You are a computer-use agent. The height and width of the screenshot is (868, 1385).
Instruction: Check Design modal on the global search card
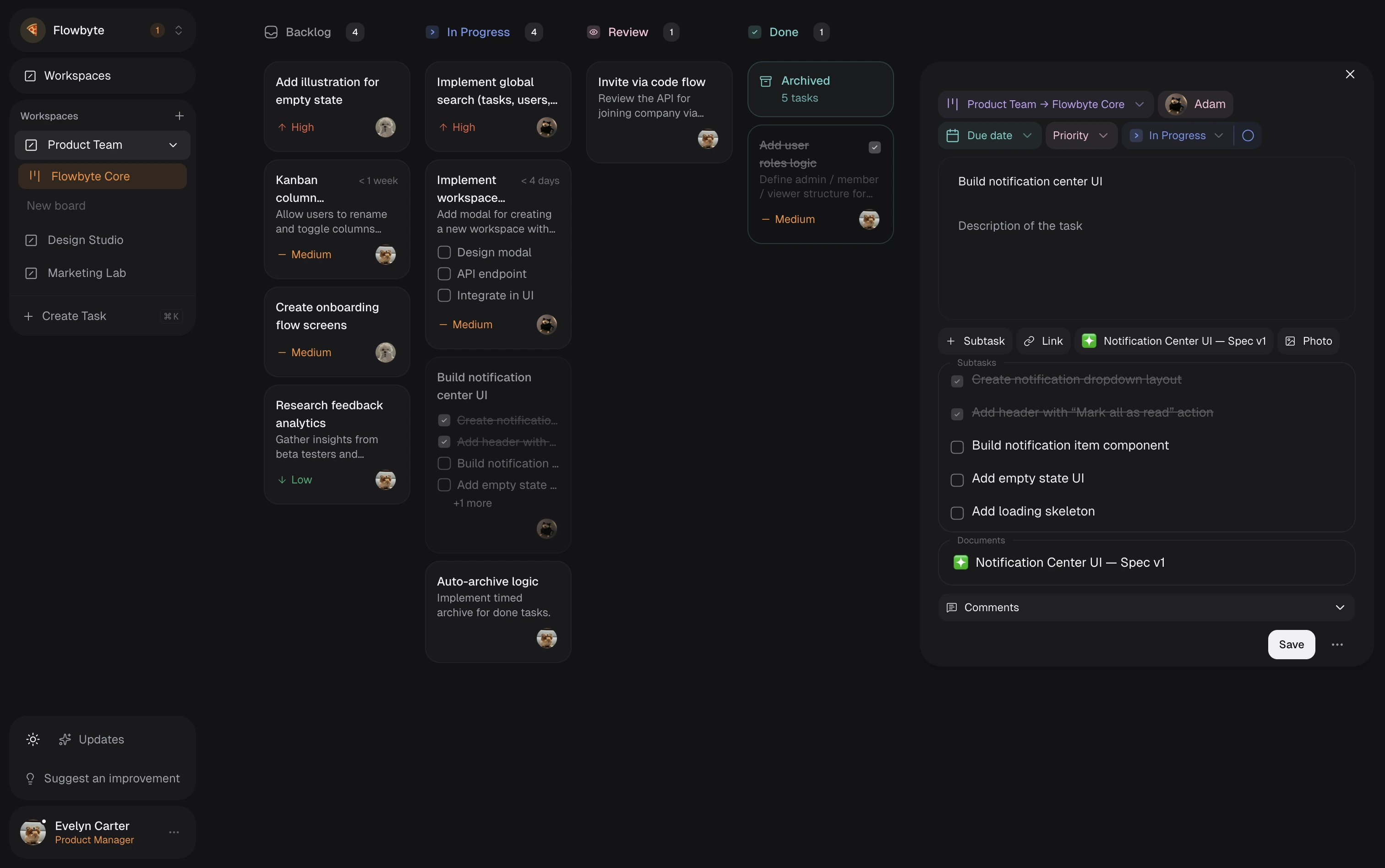[x=443, y=252]
